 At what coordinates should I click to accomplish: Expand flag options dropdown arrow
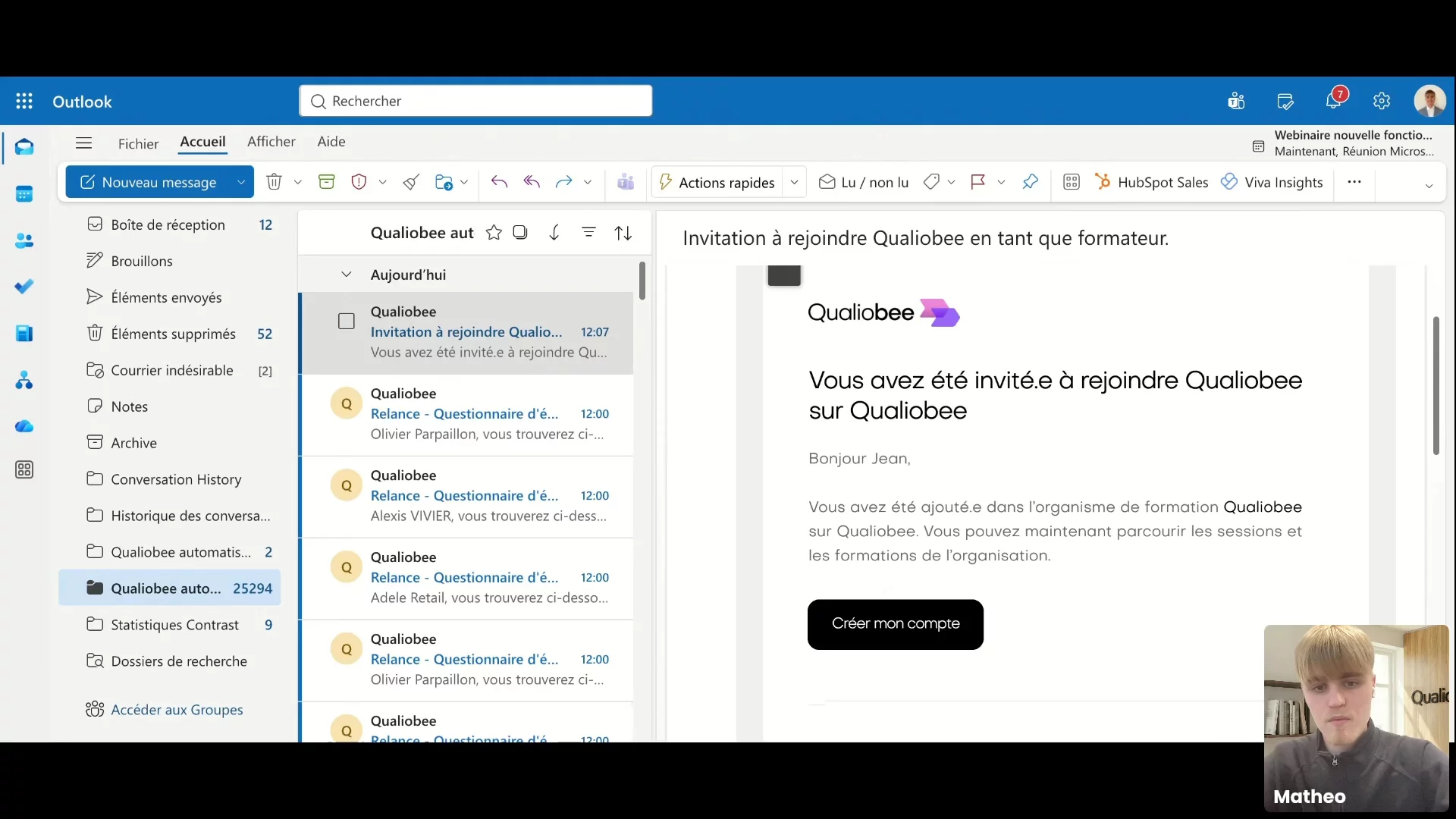[1002, 182]
